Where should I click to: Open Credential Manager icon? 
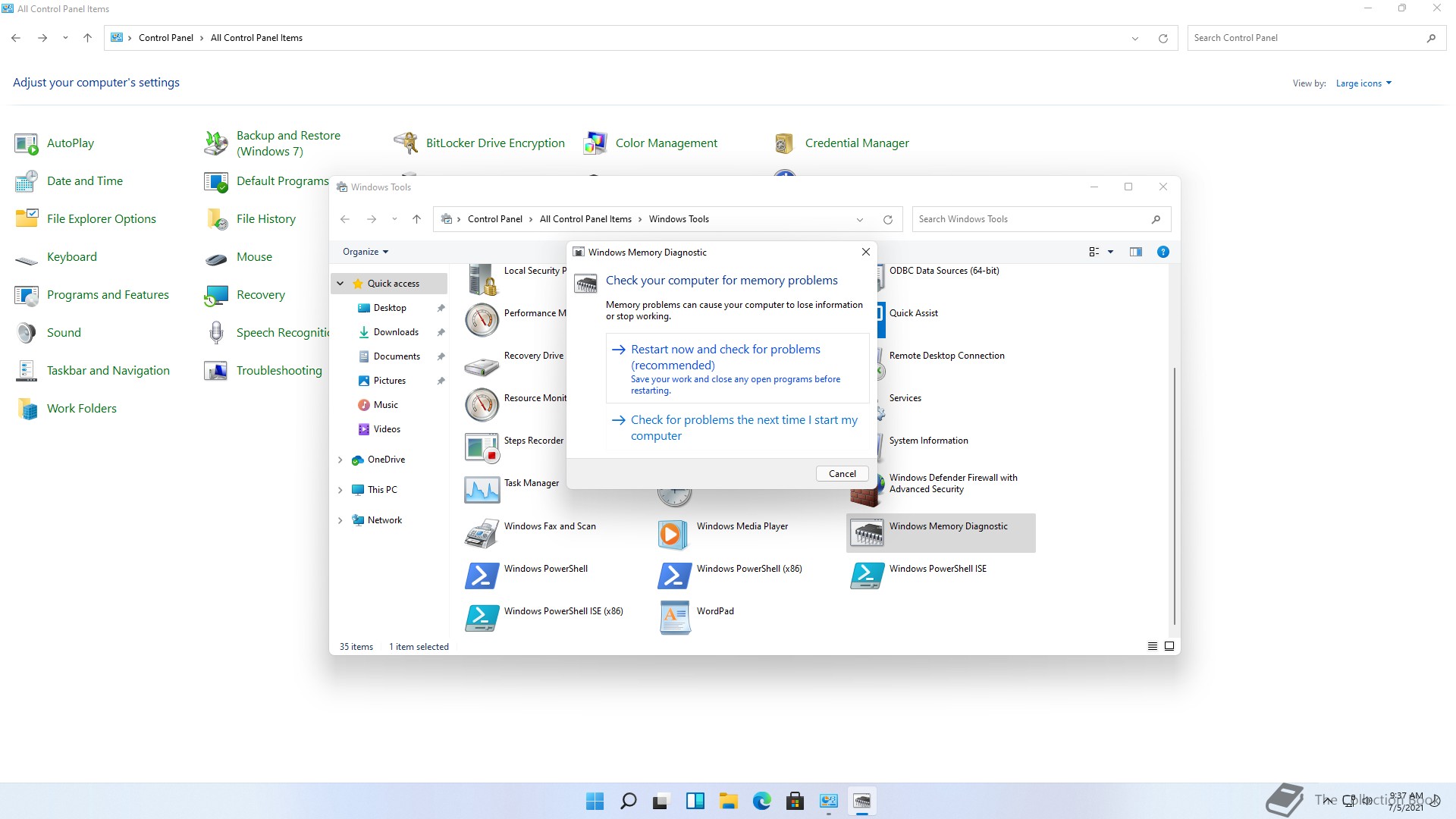785,143
